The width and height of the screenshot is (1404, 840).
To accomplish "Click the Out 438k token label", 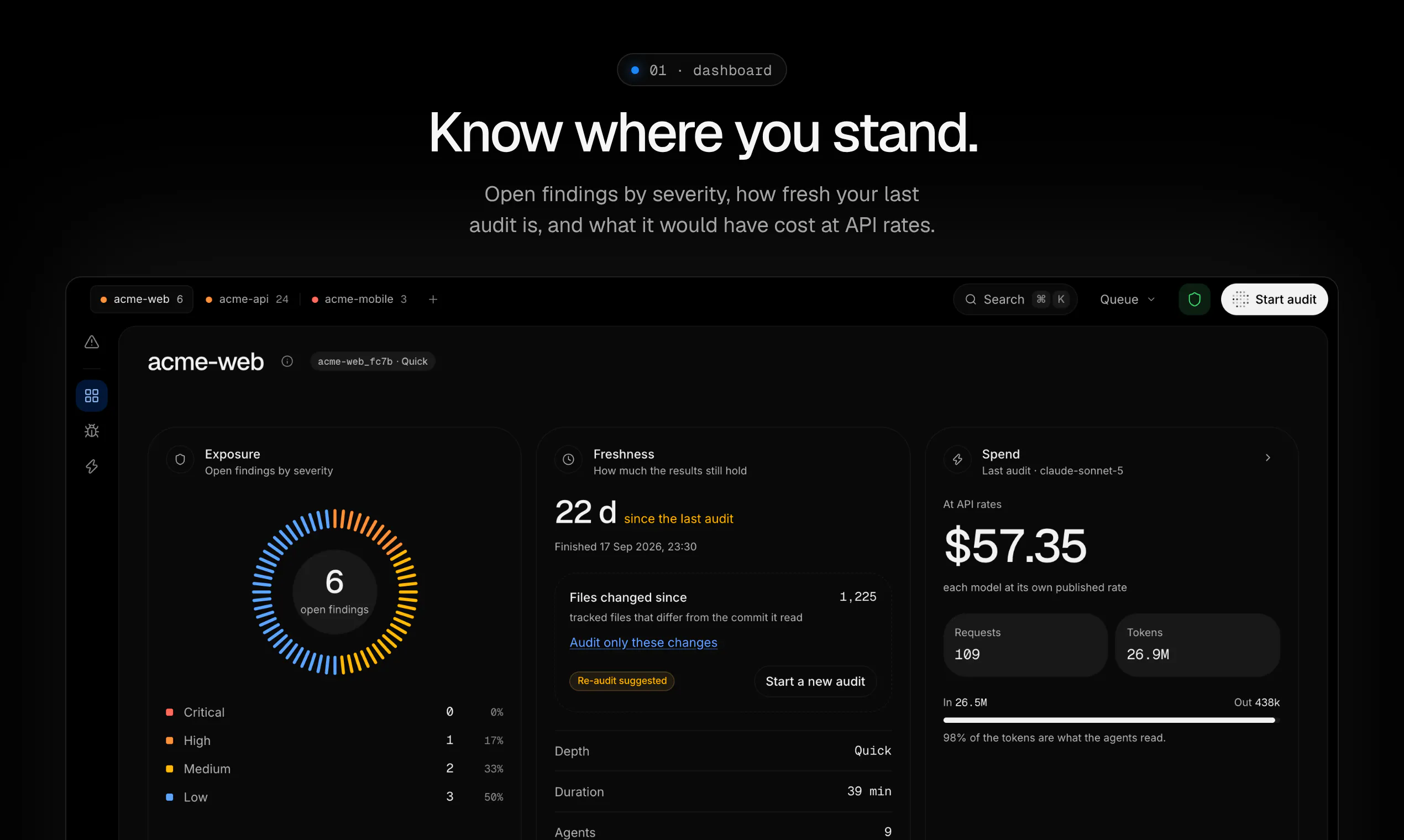I will coord(1257,702).
